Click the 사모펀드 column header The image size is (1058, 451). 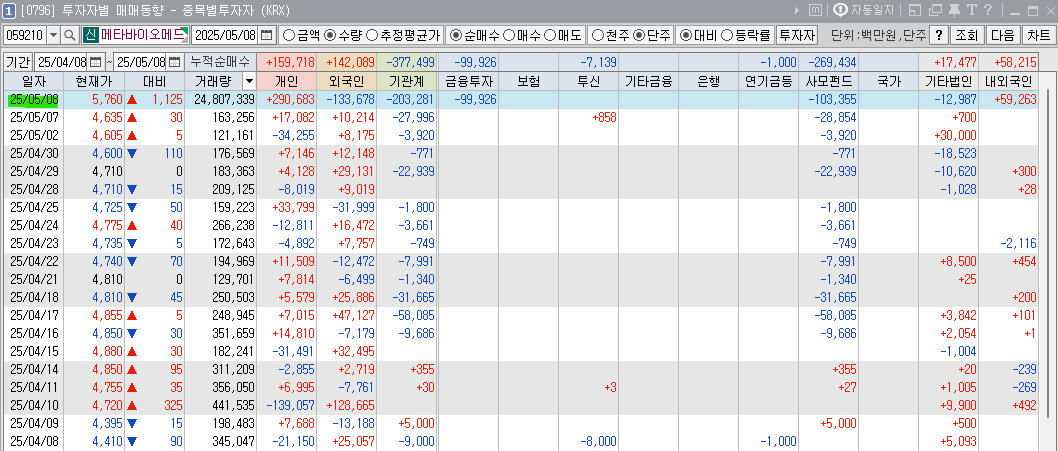pos(829,82)
